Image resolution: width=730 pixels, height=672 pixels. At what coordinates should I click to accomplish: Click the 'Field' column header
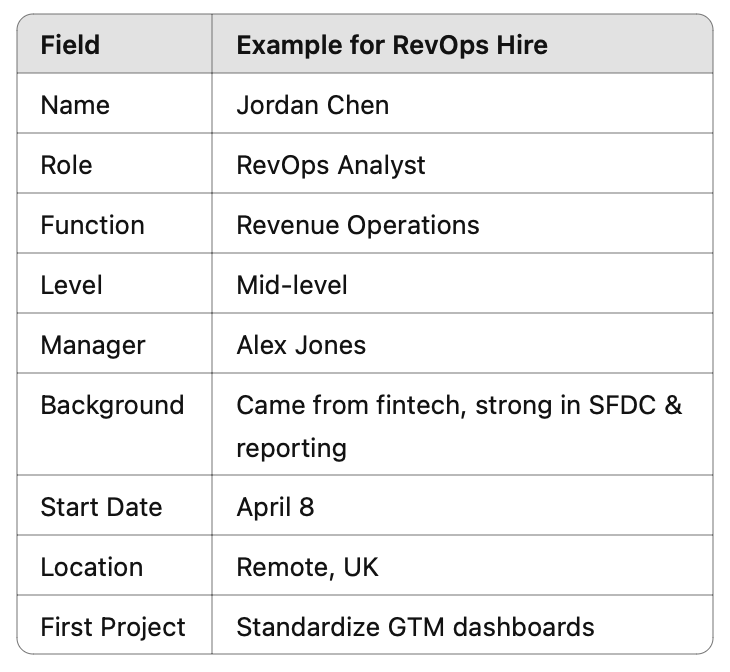[114, 44]
